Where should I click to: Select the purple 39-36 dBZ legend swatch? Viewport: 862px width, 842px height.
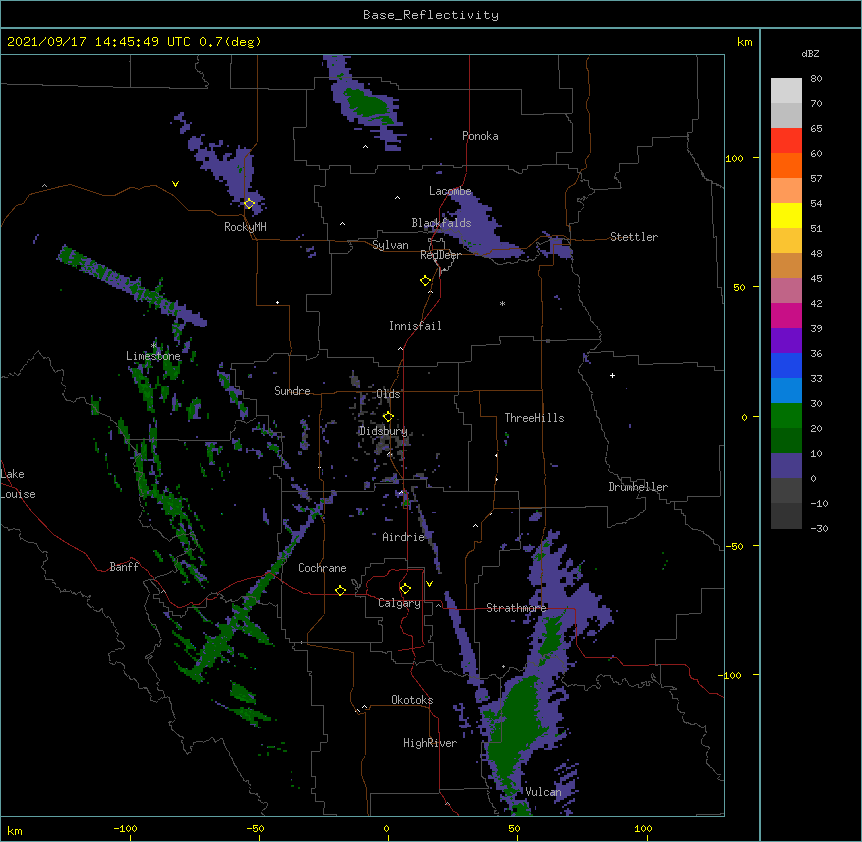(786, 340)
